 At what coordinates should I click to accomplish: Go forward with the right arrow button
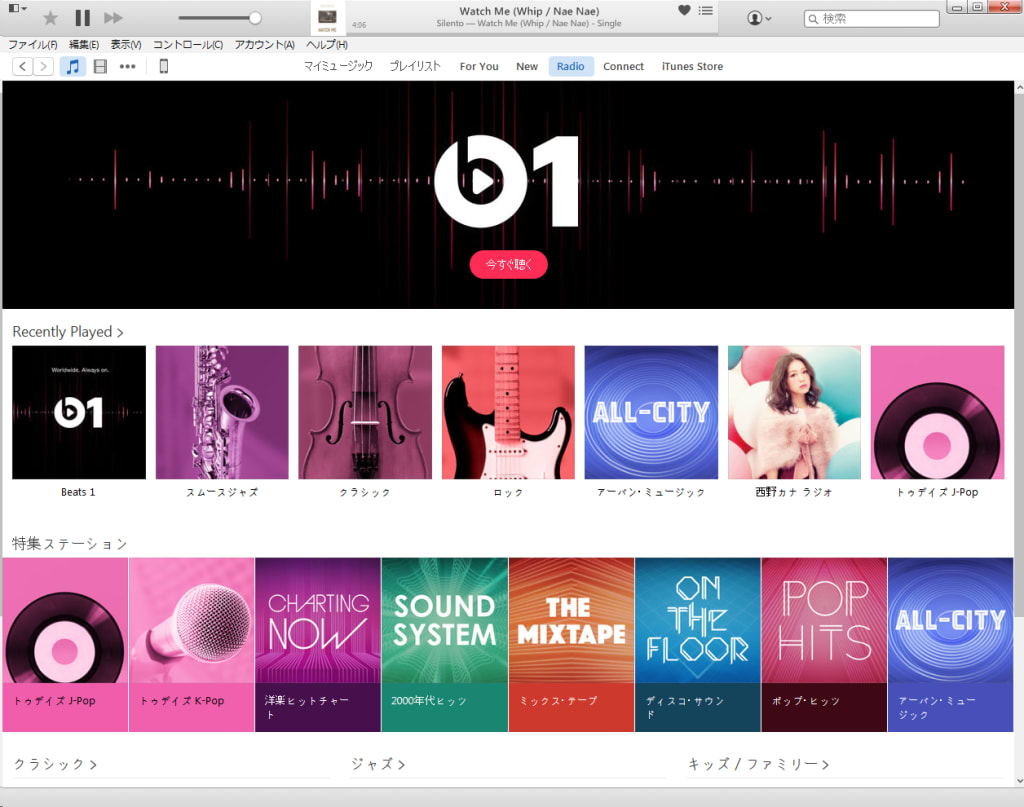[43, 66]
